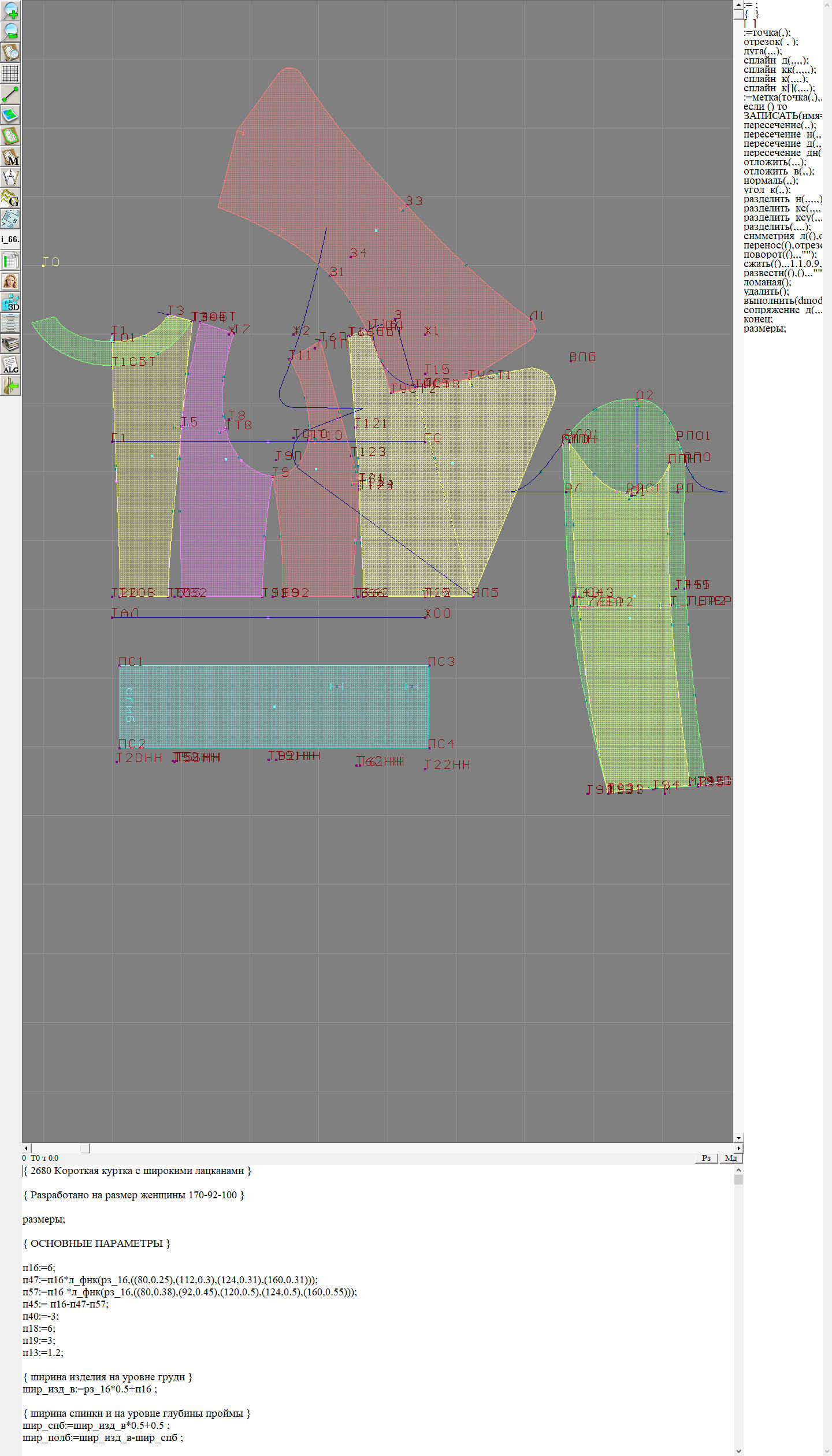Click the green arrow door exit icon

tap(10, 385)
